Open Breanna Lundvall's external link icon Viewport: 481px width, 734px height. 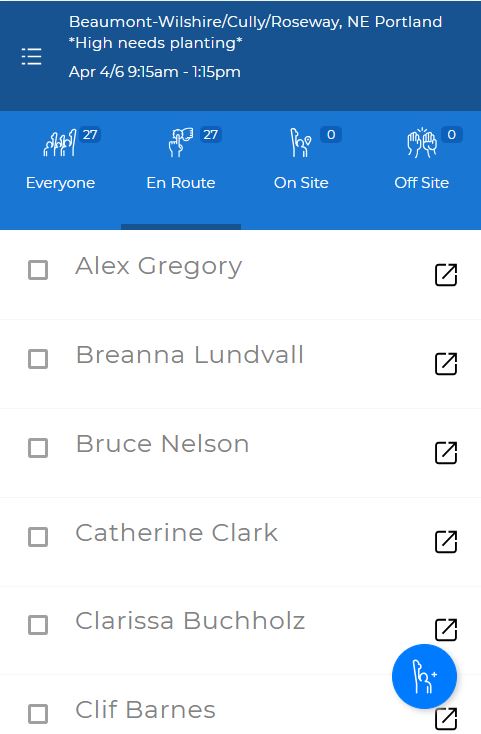(x=446, y=364)
